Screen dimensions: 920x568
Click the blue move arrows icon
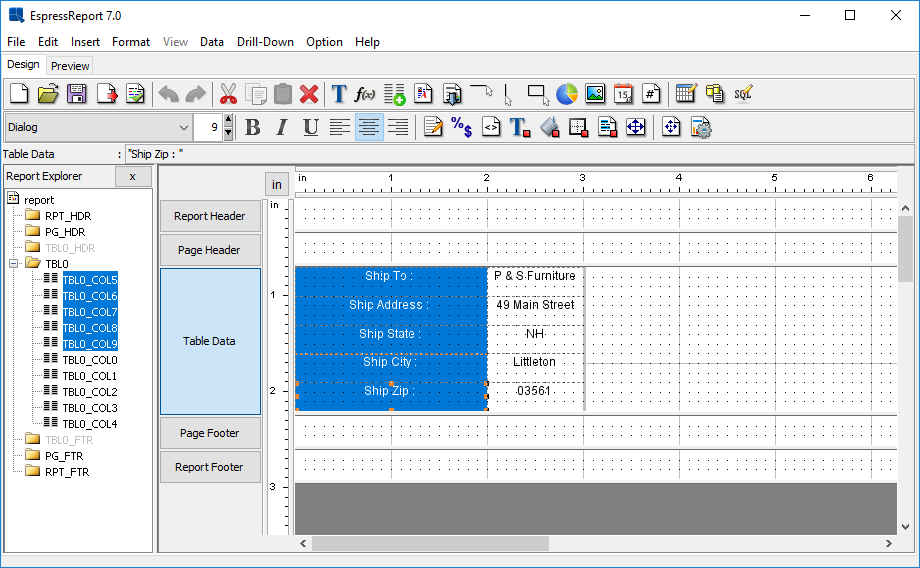coord(635,127)
